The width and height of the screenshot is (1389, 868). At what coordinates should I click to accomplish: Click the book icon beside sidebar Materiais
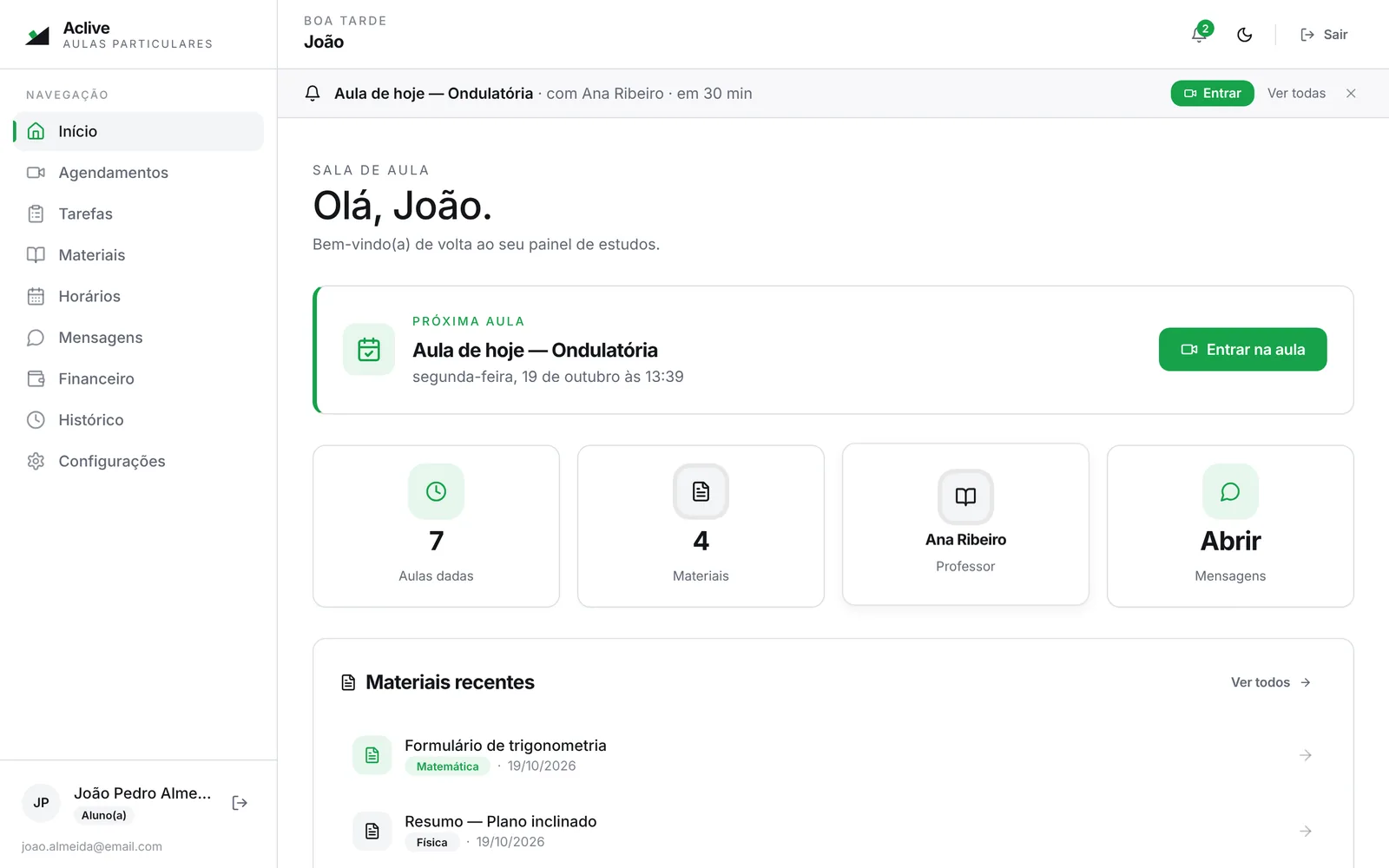tap(36, 255)
